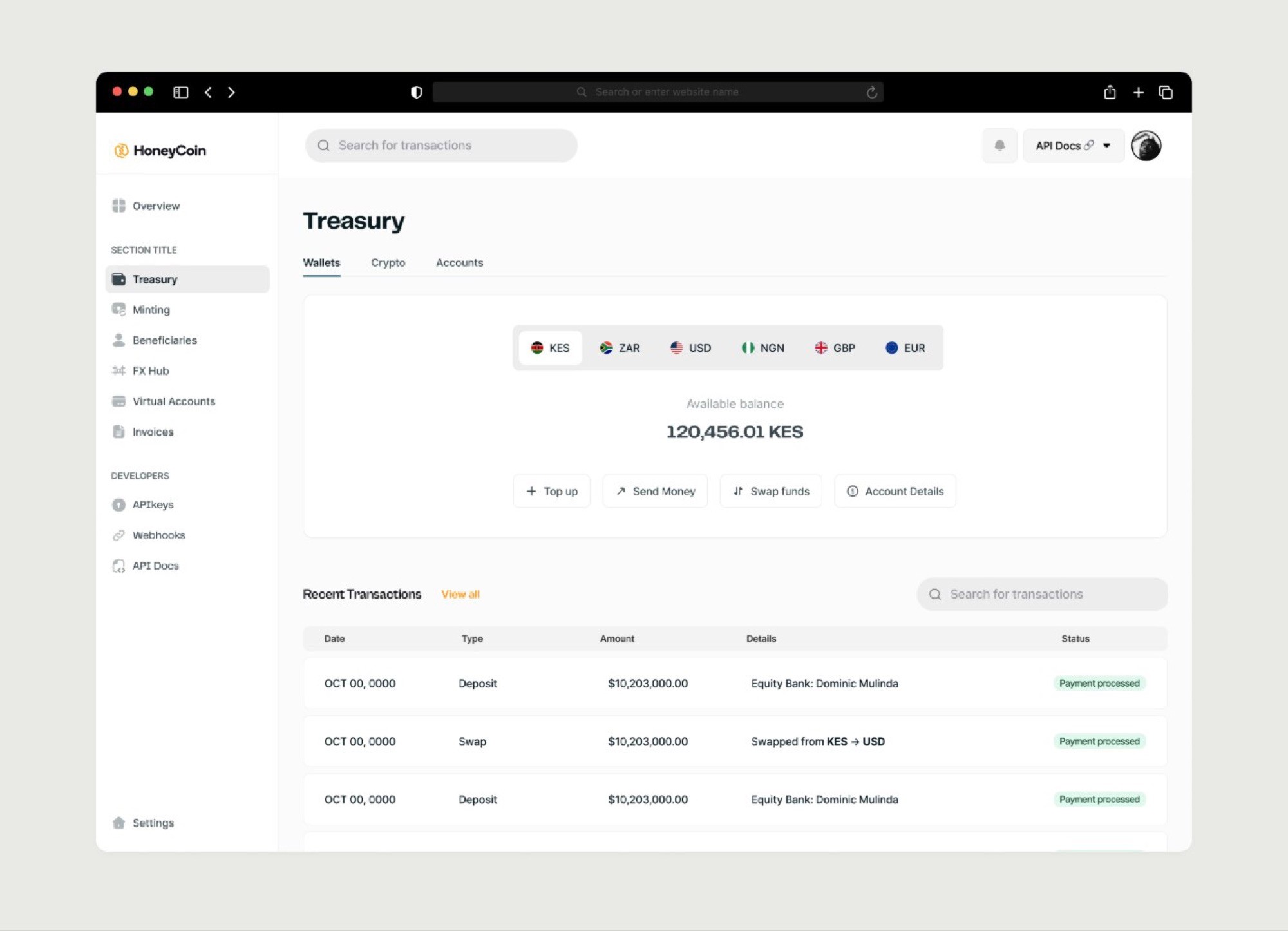This screenshot has width=1288, height=931.
Task: Click the notification bell icon
Action: pos(999,146)
